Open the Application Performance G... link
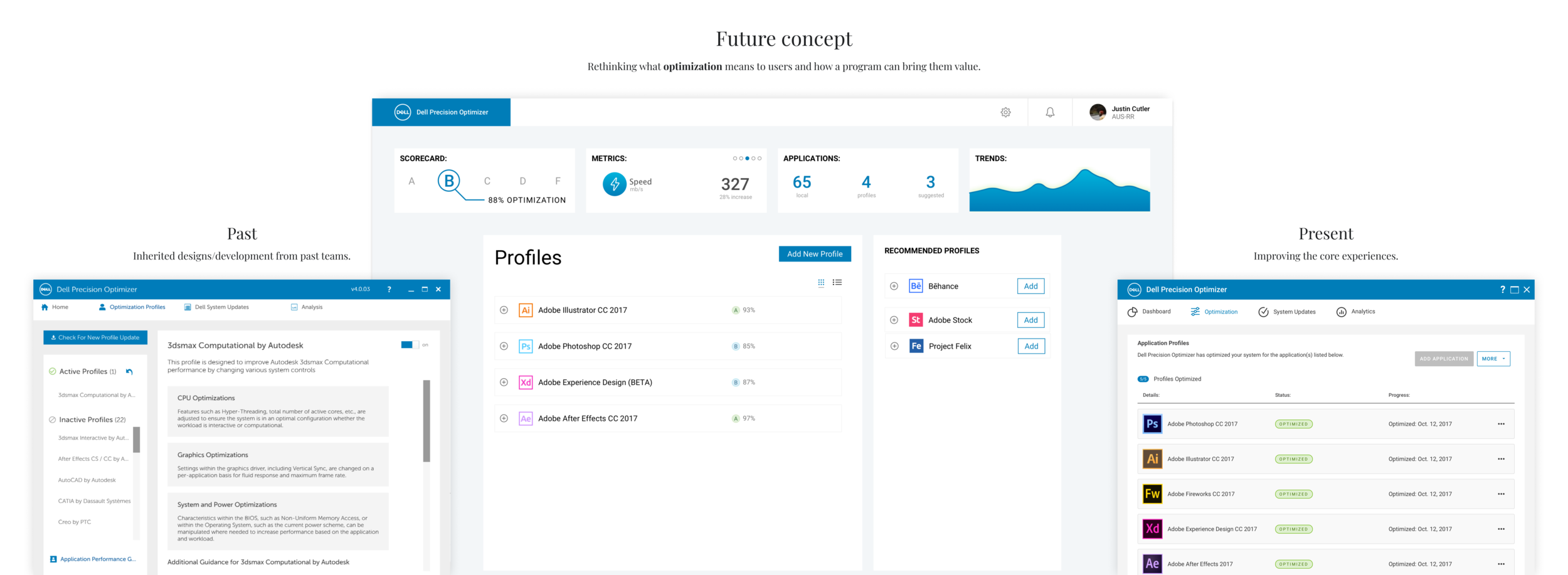This screenshot has height=575, width=1568. [93, 559]
